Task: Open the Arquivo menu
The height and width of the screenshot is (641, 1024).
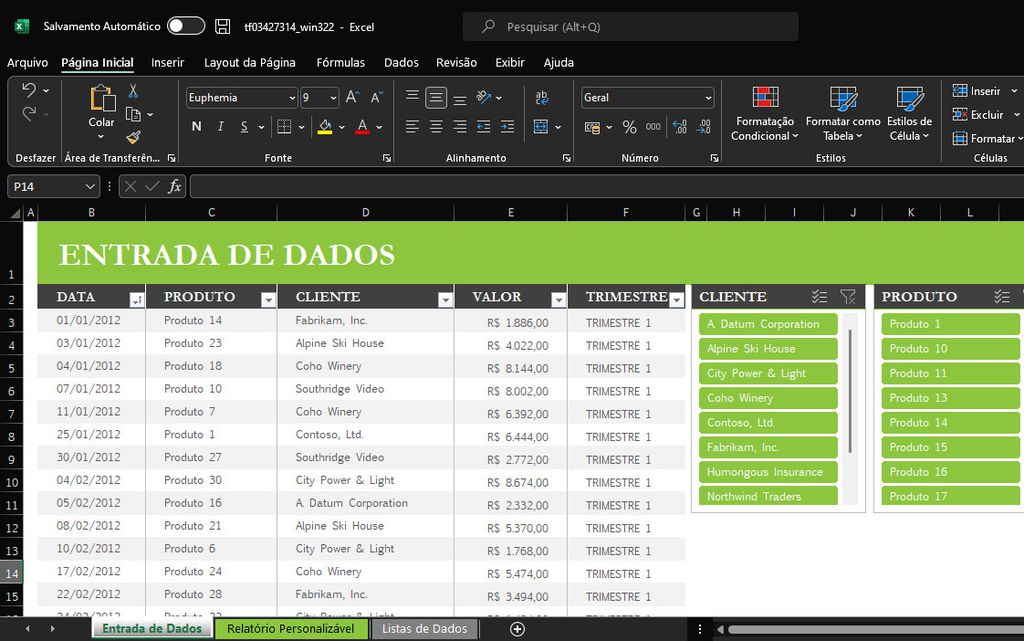Action: 27,63
